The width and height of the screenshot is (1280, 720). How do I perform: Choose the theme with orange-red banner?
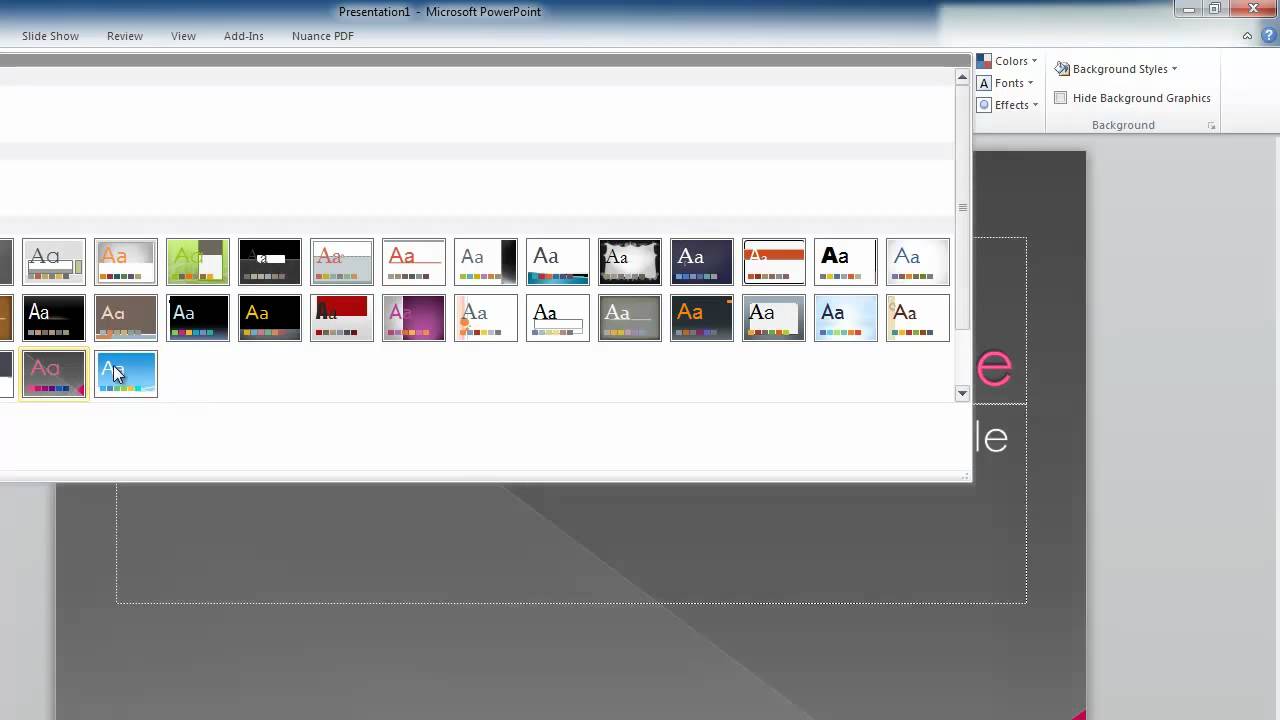(774, 262)
